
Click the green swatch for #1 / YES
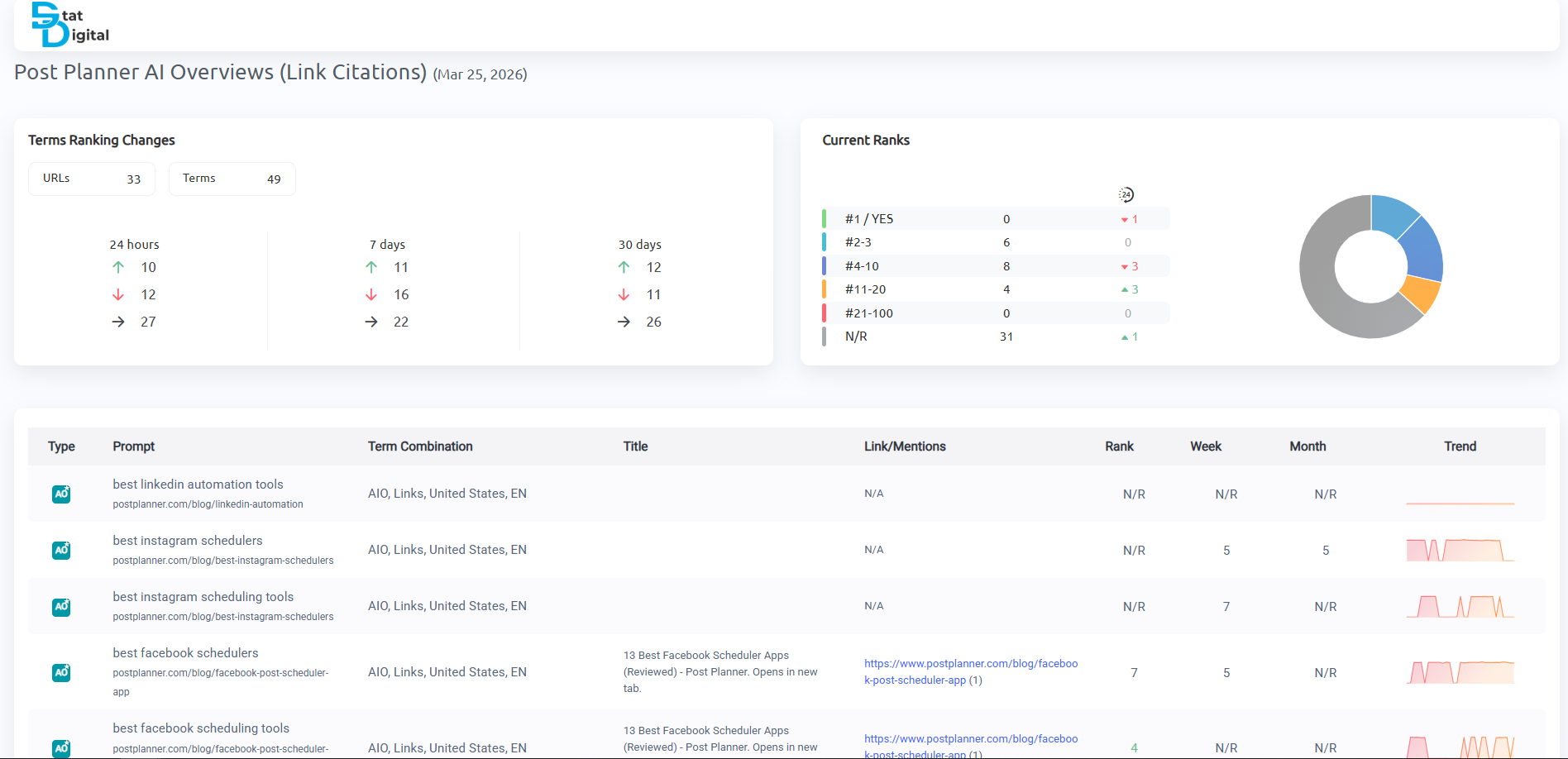pos(825,219)
